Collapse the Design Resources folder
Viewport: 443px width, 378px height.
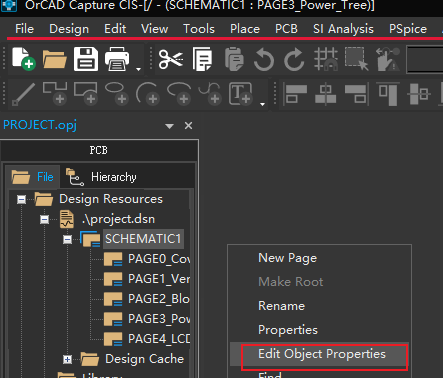click(x=21, y=200)
